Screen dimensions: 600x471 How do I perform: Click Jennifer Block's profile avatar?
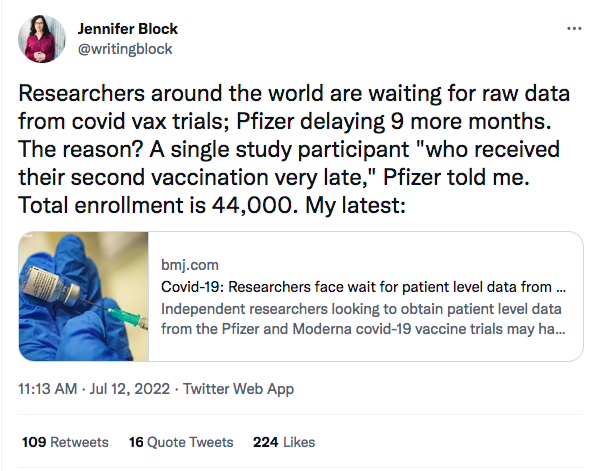[x=42, y=39]
